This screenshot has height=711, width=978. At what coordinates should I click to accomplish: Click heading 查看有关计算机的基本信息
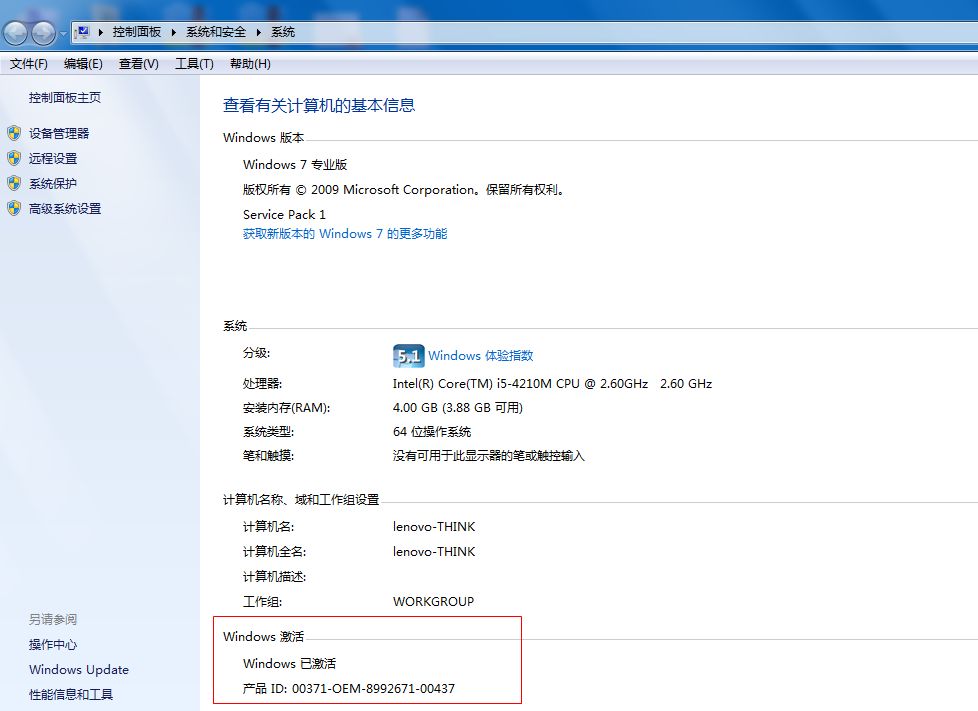click(x=319, y=105)
